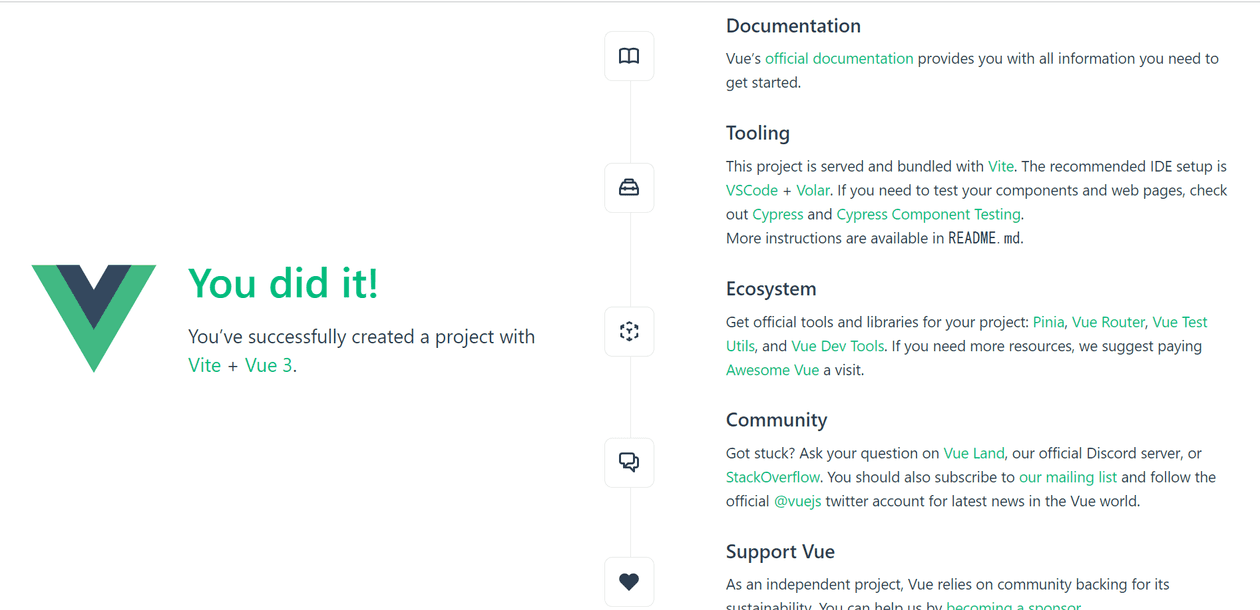Screen dimensions: 1260x610
Task: Click the Documentation book icon
Action: (629, 56)
